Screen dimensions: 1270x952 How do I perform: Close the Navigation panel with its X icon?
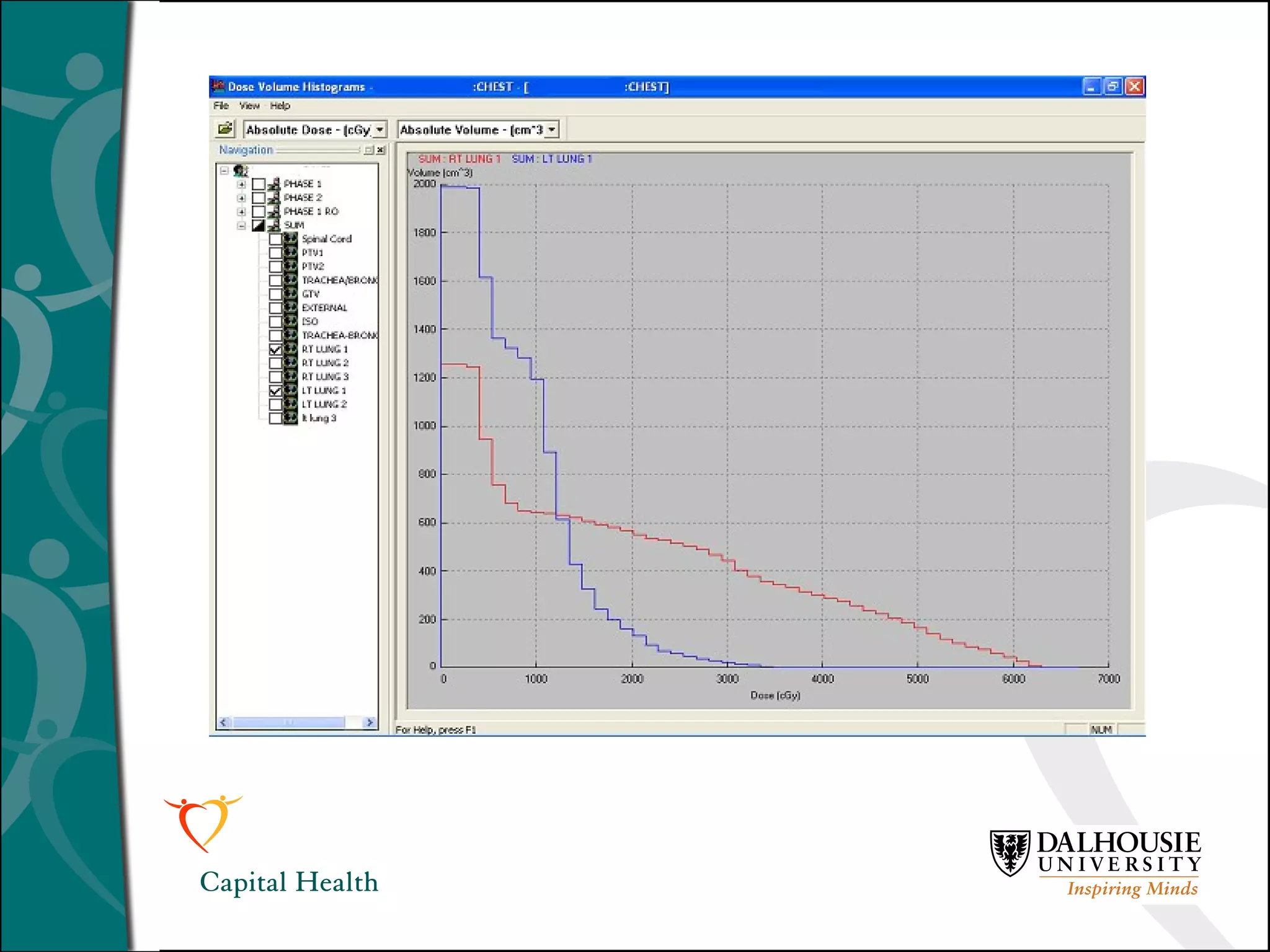pos(381,150)
